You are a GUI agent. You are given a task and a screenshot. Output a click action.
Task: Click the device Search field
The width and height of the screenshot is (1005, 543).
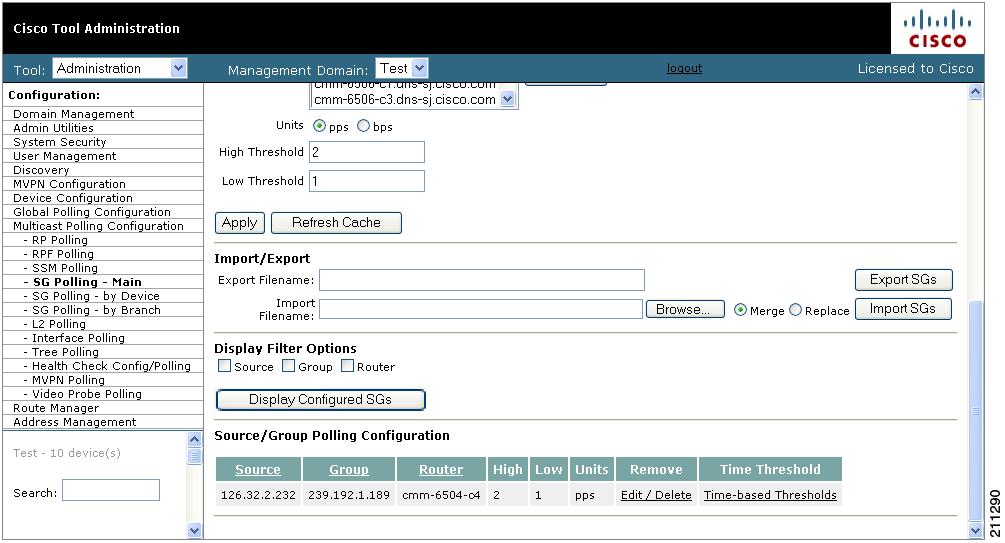[x=111, y=490]
